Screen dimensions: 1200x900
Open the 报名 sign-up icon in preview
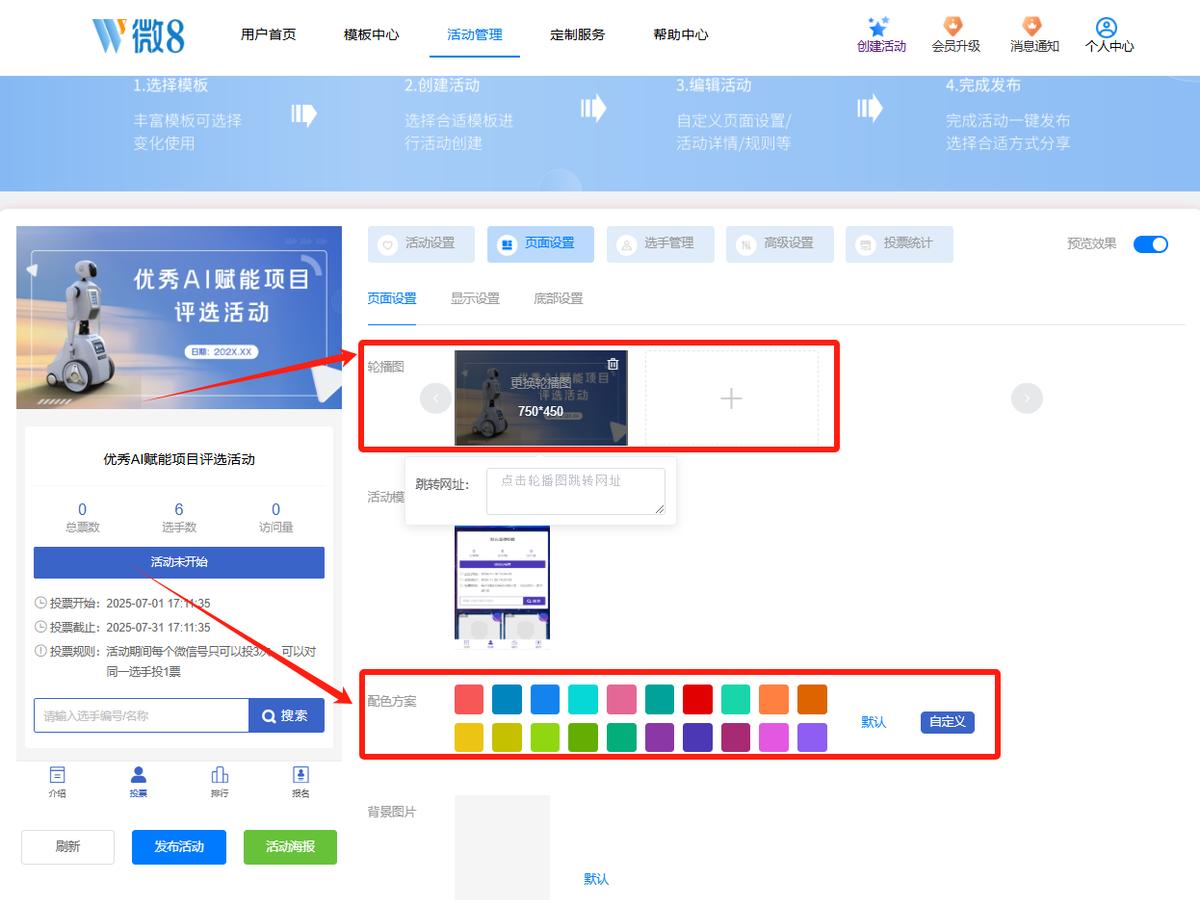pyautogui.click(x=301, y=775)
